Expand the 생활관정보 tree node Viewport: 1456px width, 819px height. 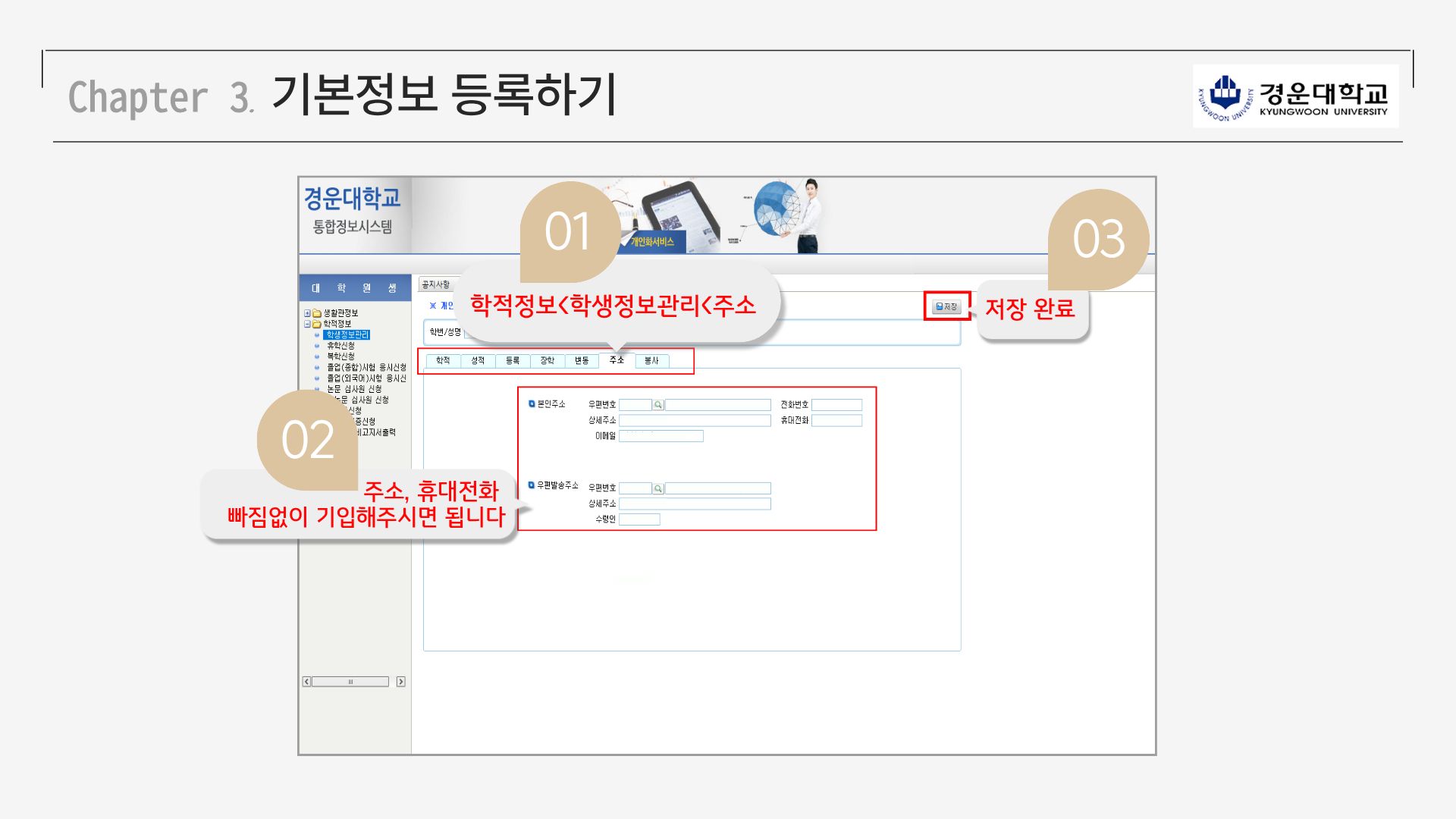coord(307,313)
